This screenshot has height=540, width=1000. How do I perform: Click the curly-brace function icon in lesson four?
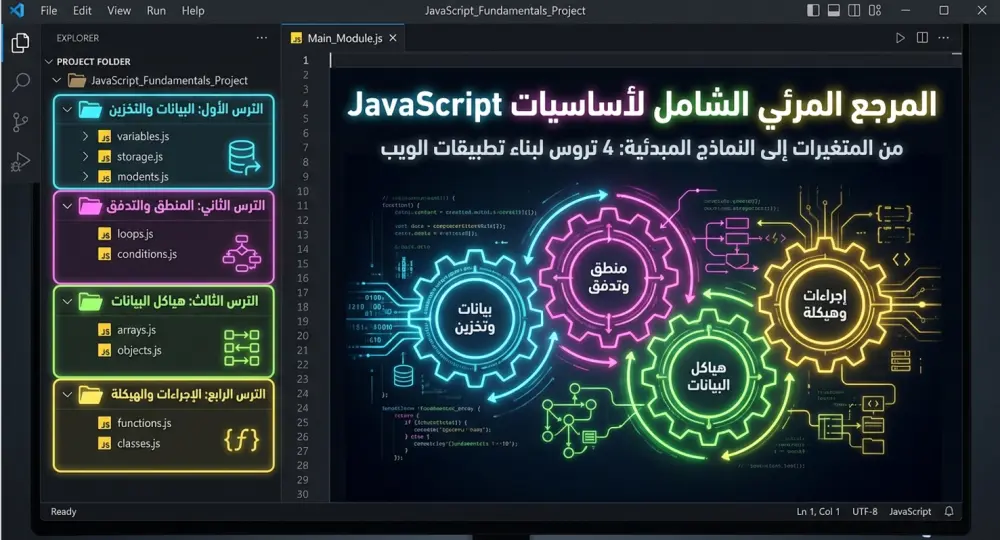pos(242,439)
